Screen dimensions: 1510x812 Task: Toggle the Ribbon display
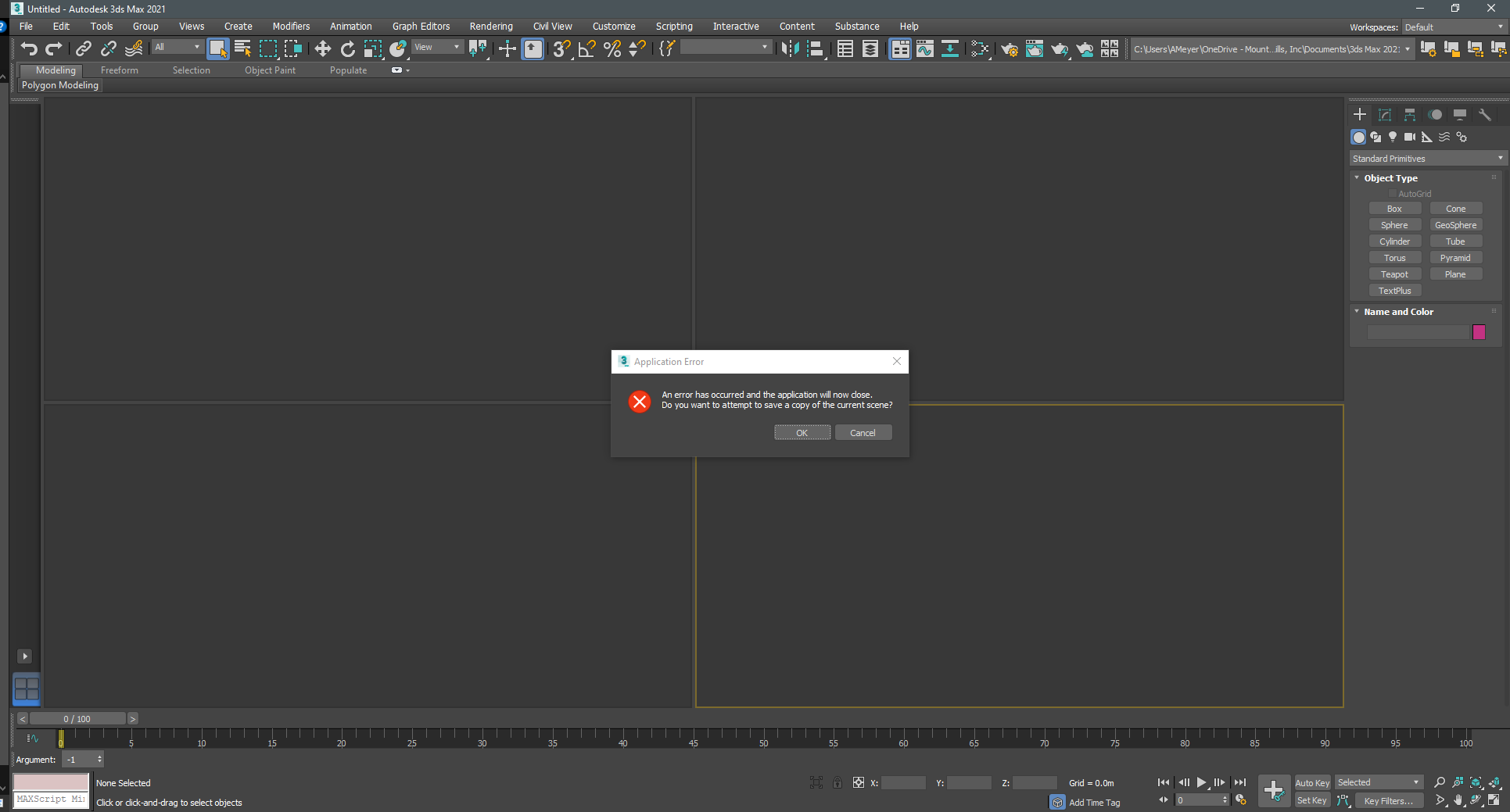900,48
